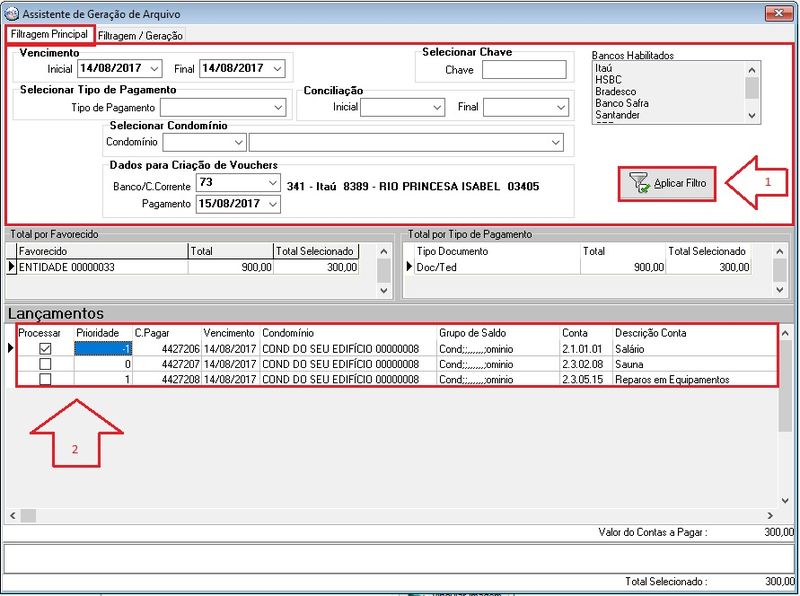Switch to Filtragem / Geração tab
The width and height of the screenshot is (800, 596).
[140, 35]
